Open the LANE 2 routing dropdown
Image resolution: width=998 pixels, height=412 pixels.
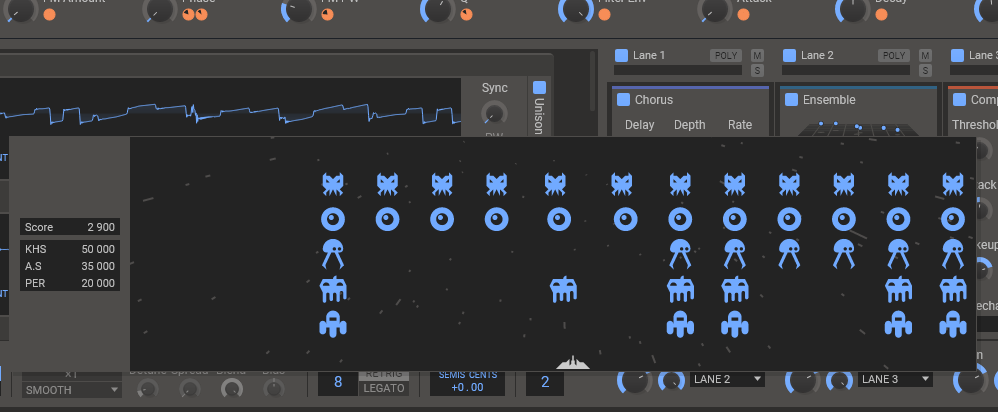pos(727,379)
